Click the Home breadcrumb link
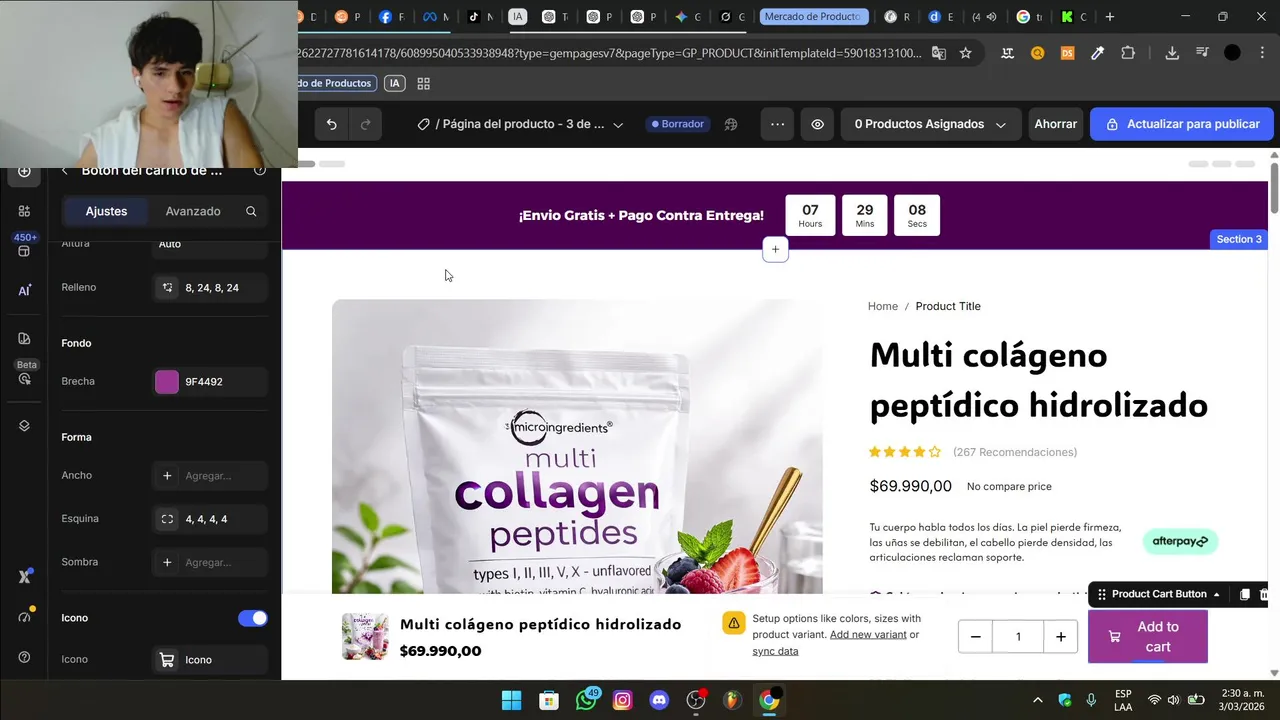Image resolution: width=1280 pixels, height=720 pixels. 883,307
